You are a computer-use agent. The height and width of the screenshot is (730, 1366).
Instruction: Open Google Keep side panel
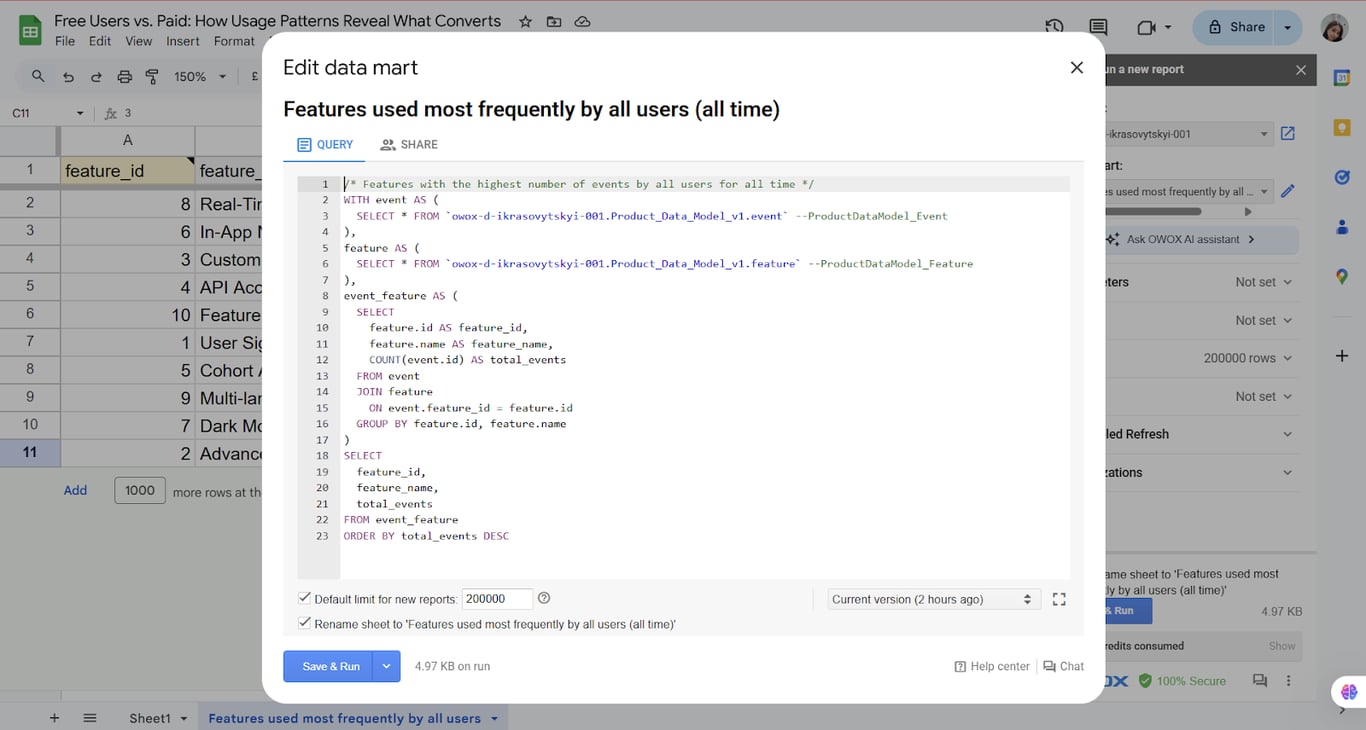point(1342,128)
